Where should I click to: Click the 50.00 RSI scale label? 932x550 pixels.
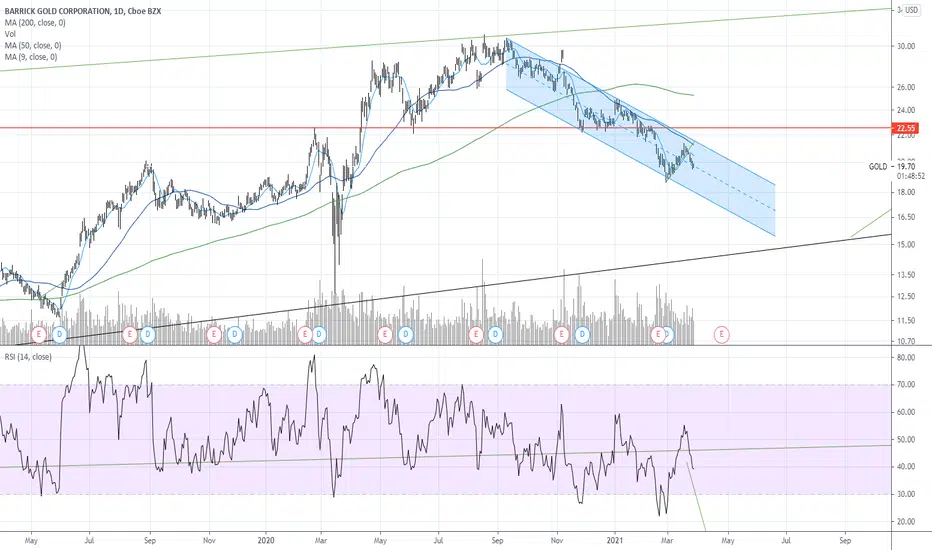click(x=906, y=439)
